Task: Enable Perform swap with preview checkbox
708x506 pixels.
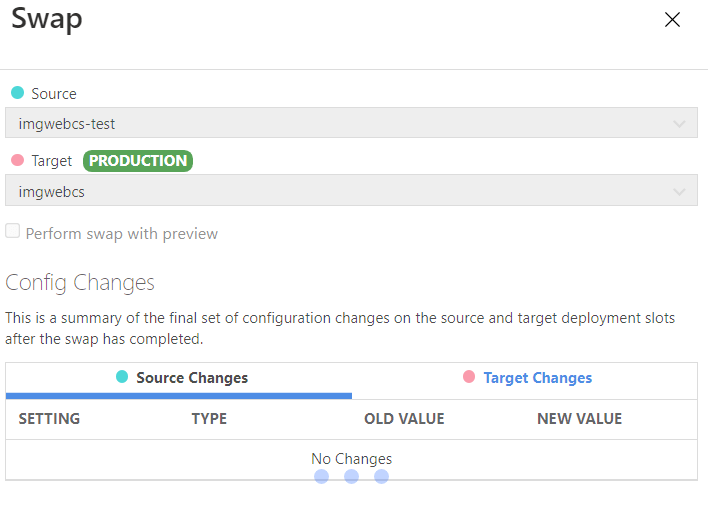Action: pyautogui.click(x=13, y=232)
